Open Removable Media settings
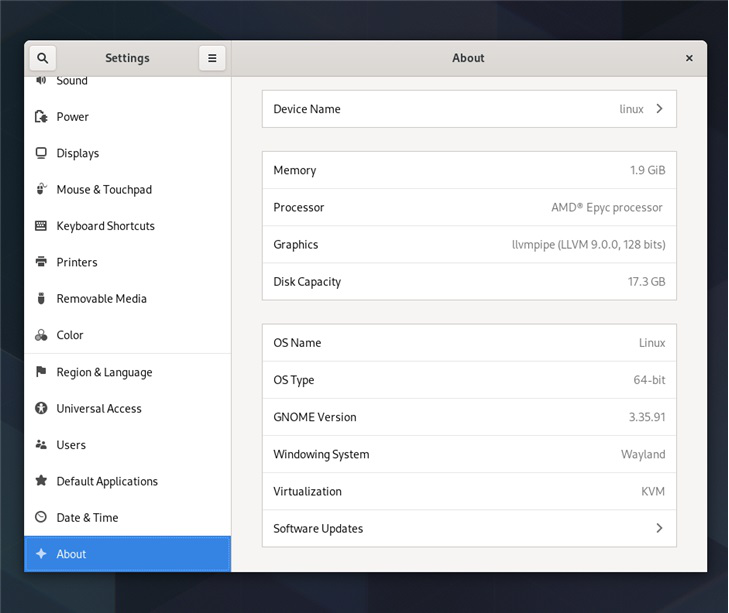Image resolution: width=729 pixels, height=613 pixels. pos(127,298)
